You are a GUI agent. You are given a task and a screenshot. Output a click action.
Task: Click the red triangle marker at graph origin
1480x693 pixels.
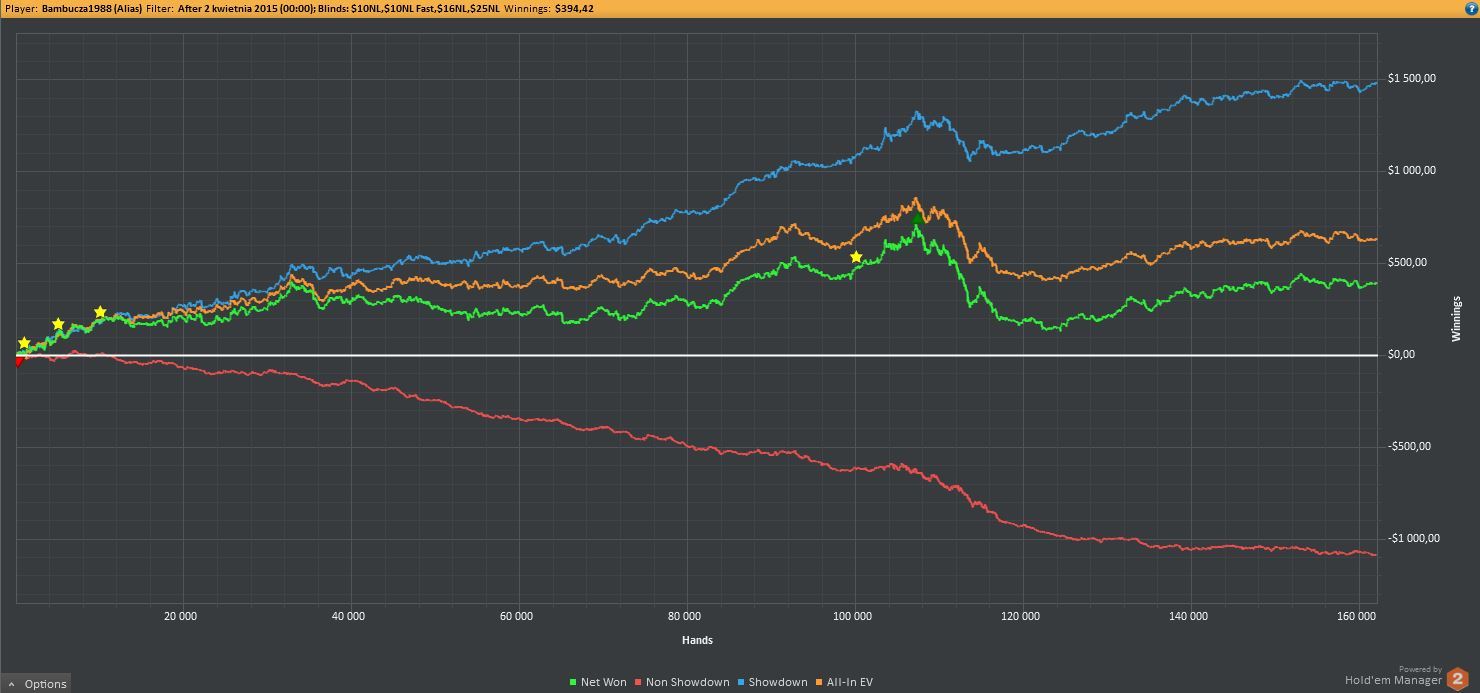coord(19,362)
